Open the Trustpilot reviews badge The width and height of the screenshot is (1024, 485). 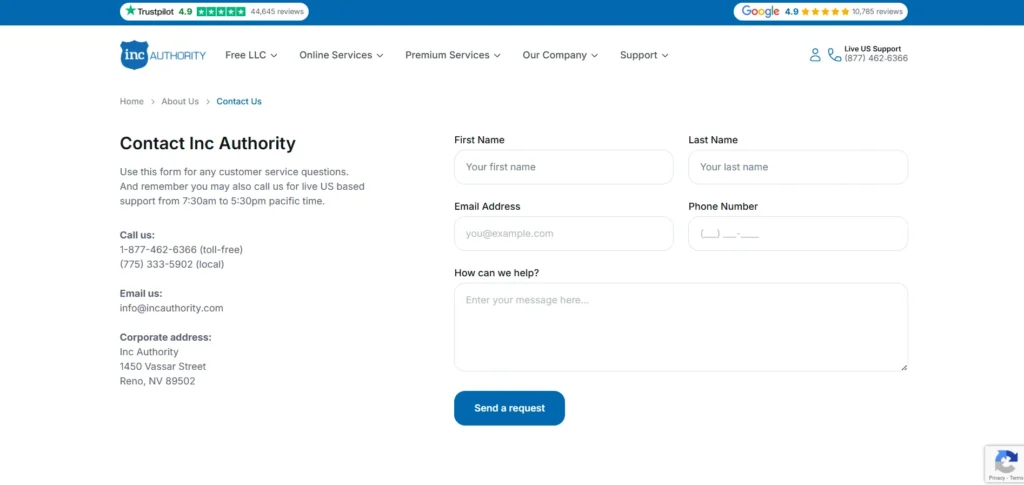coord(214,12)
